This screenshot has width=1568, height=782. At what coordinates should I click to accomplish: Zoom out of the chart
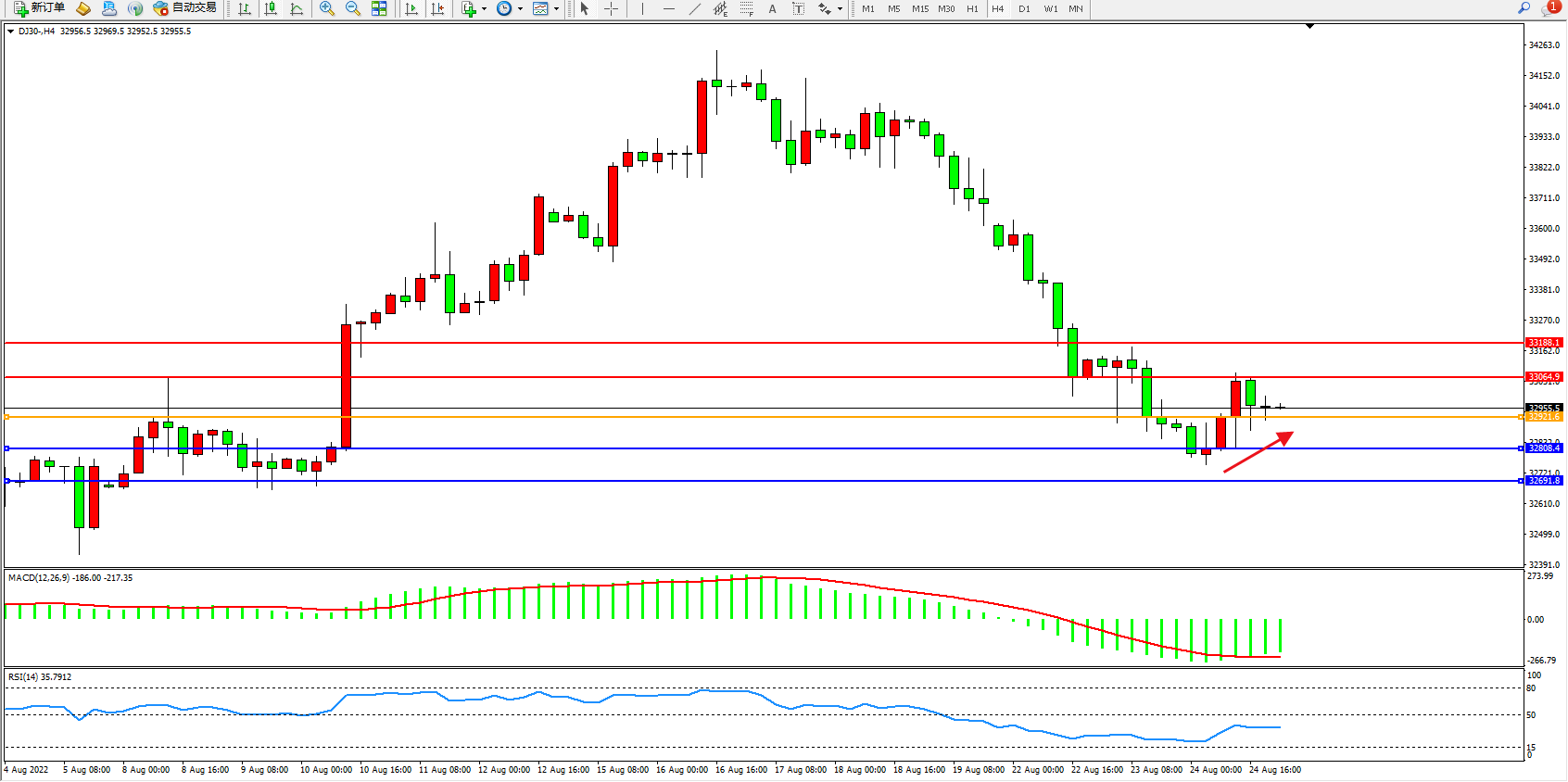click(353, 8)
